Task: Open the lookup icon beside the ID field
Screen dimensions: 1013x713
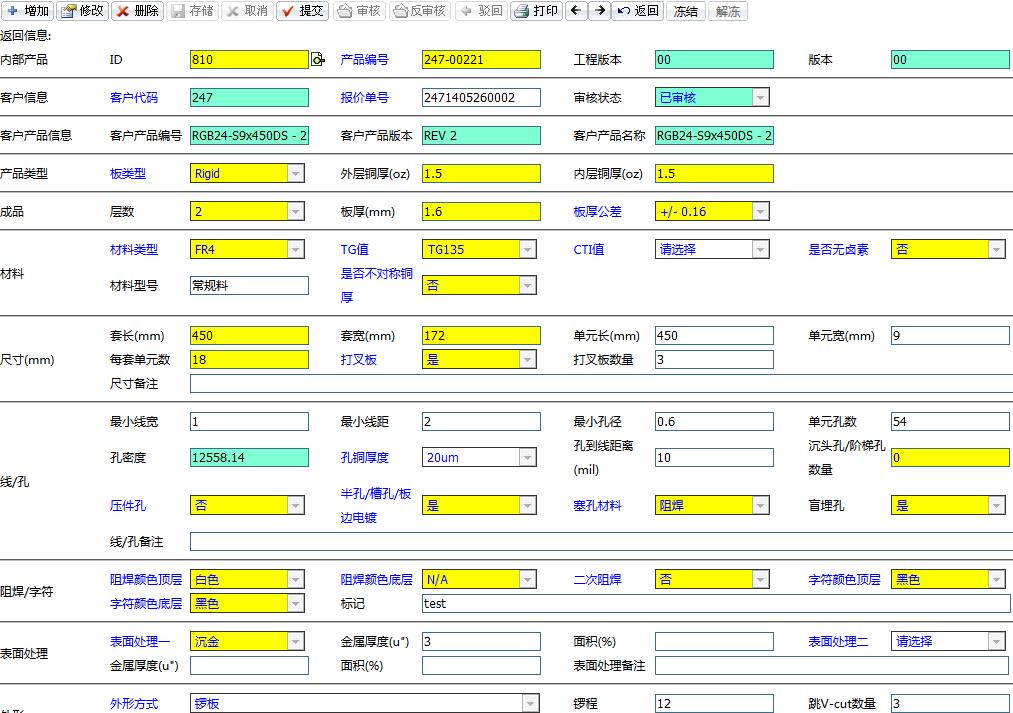Action: point(318,60)
